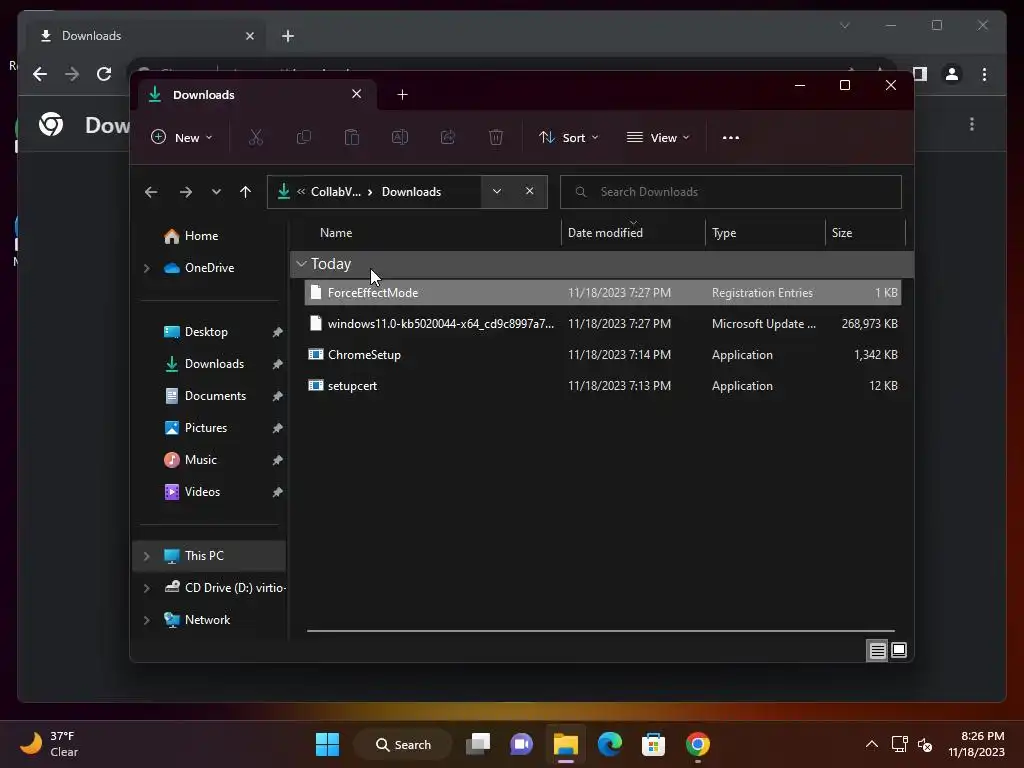The height and width of the screenshot is (768, 1024).
Task: Expand OneDrive in navigation pane
Action: pyautogui.click(x=147, y=268)
